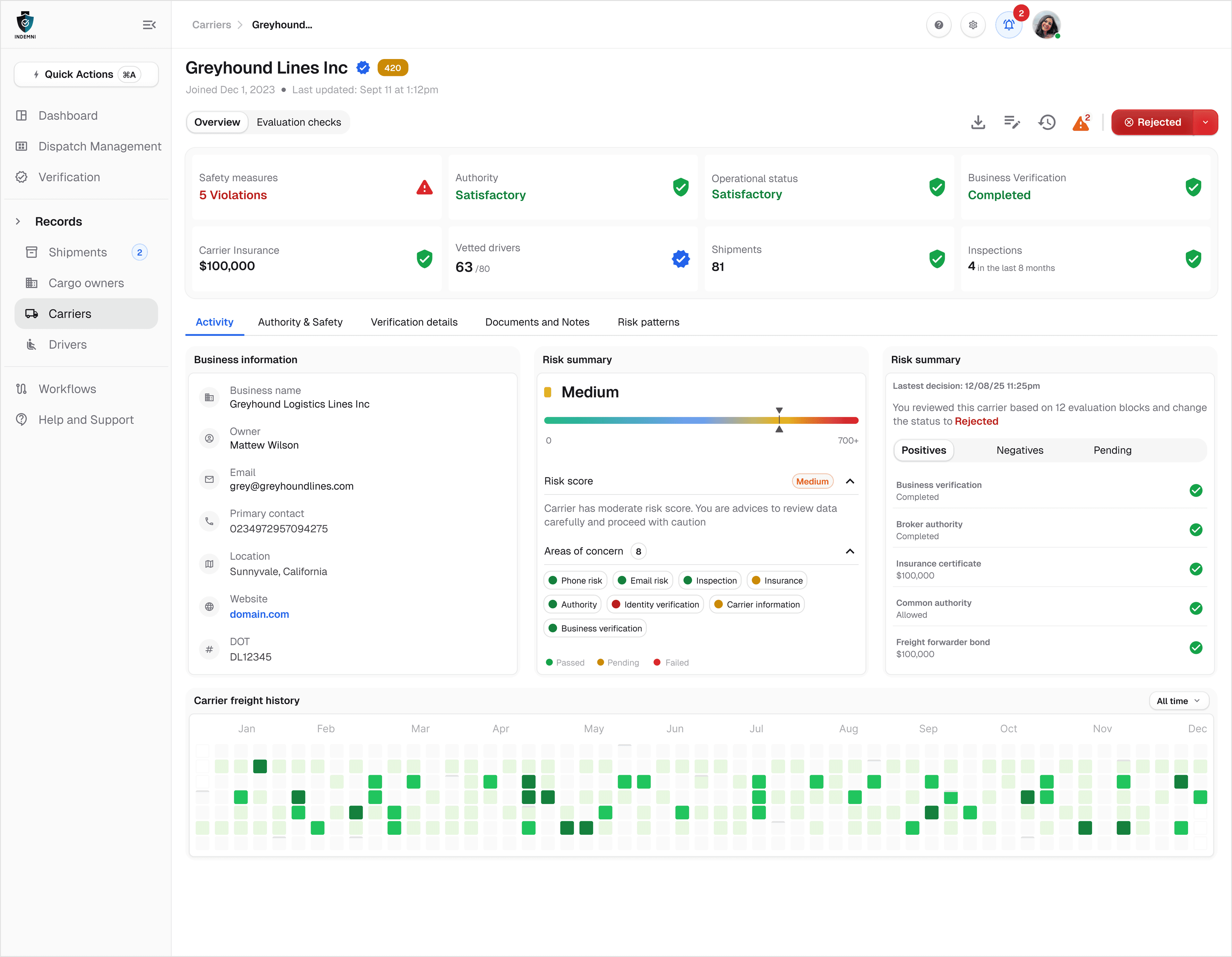Screen dimensions: 1232x957
Task: Open user profile avatar
Action: pos(1047,25)
